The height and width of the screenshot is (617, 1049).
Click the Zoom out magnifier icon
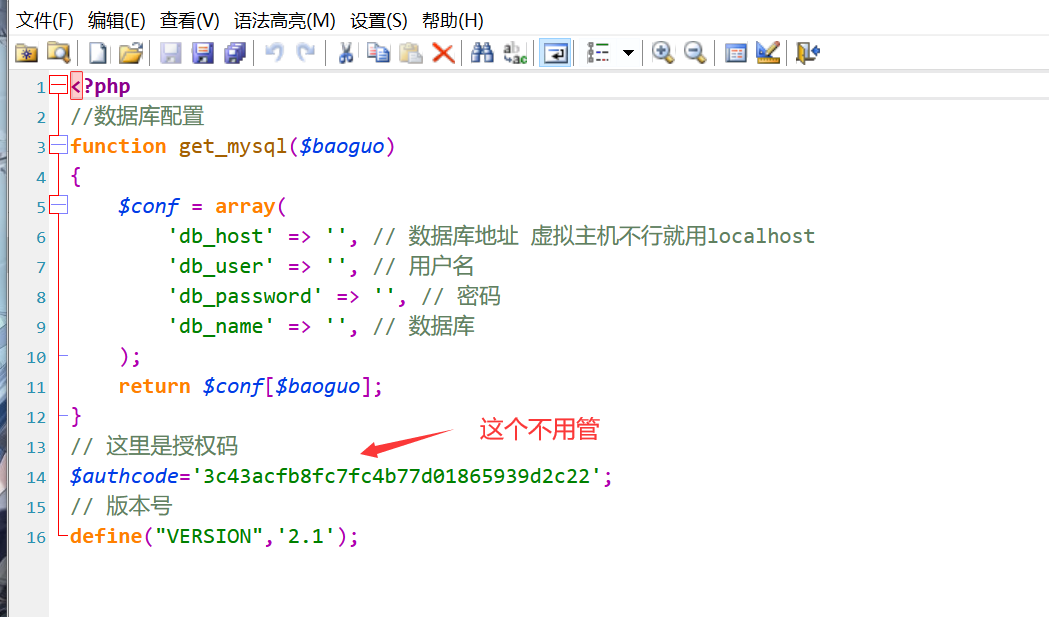pos(694,53)
